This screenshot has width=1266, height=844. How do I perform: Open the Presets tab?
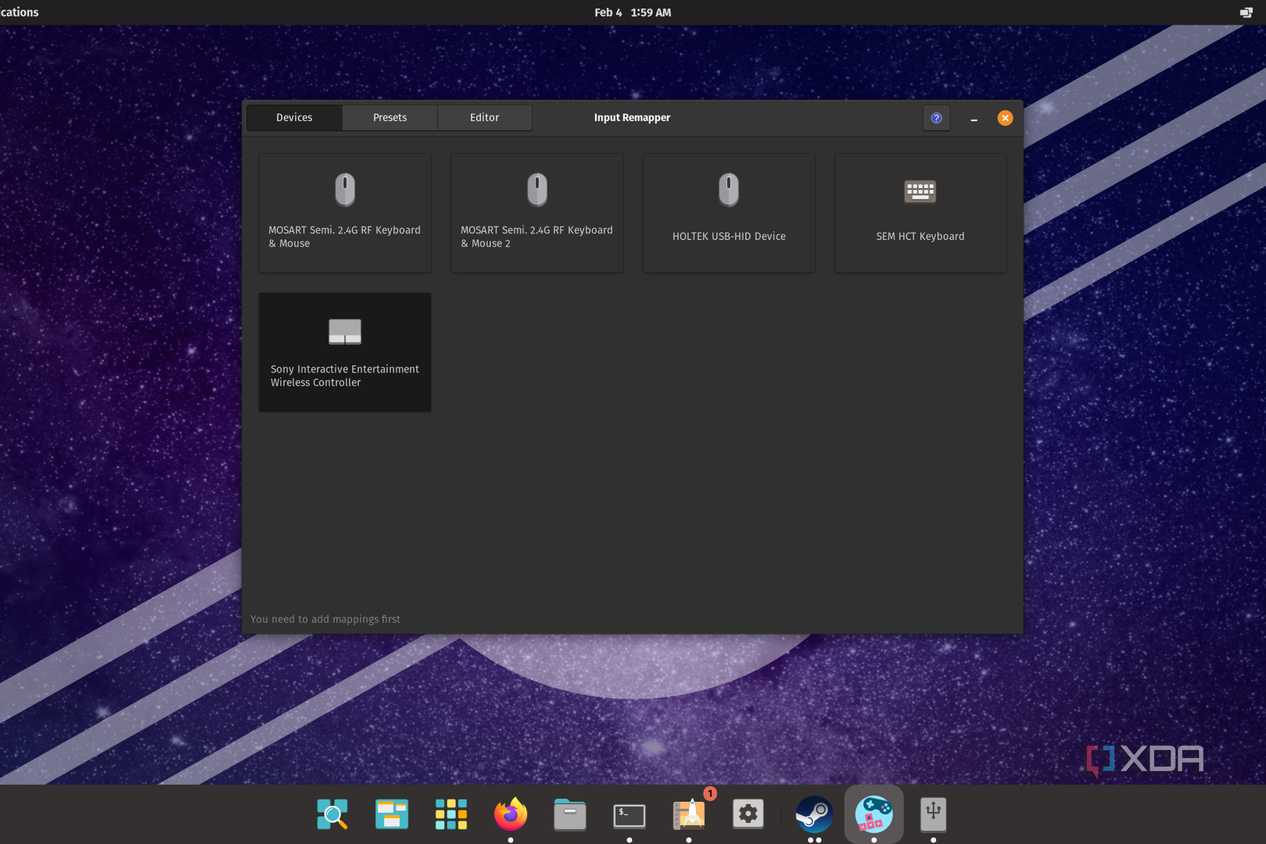(389, 117)
